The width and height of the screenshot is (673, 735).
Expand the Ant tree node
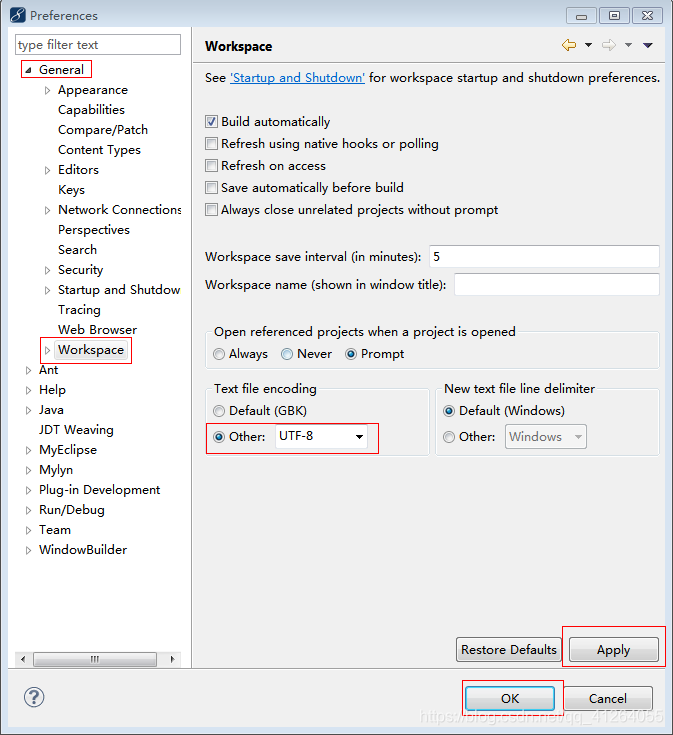pyautogui.click(x=29, y=370)
